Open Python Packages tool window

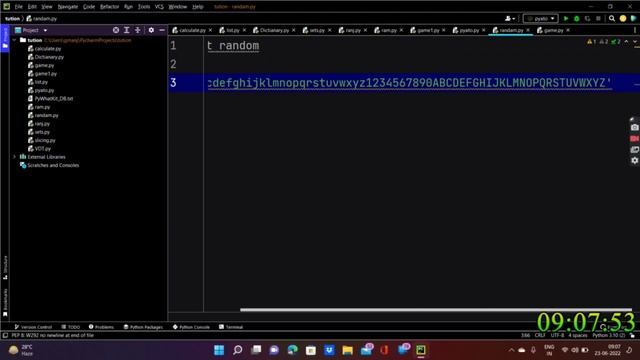[x=143, y=327]
